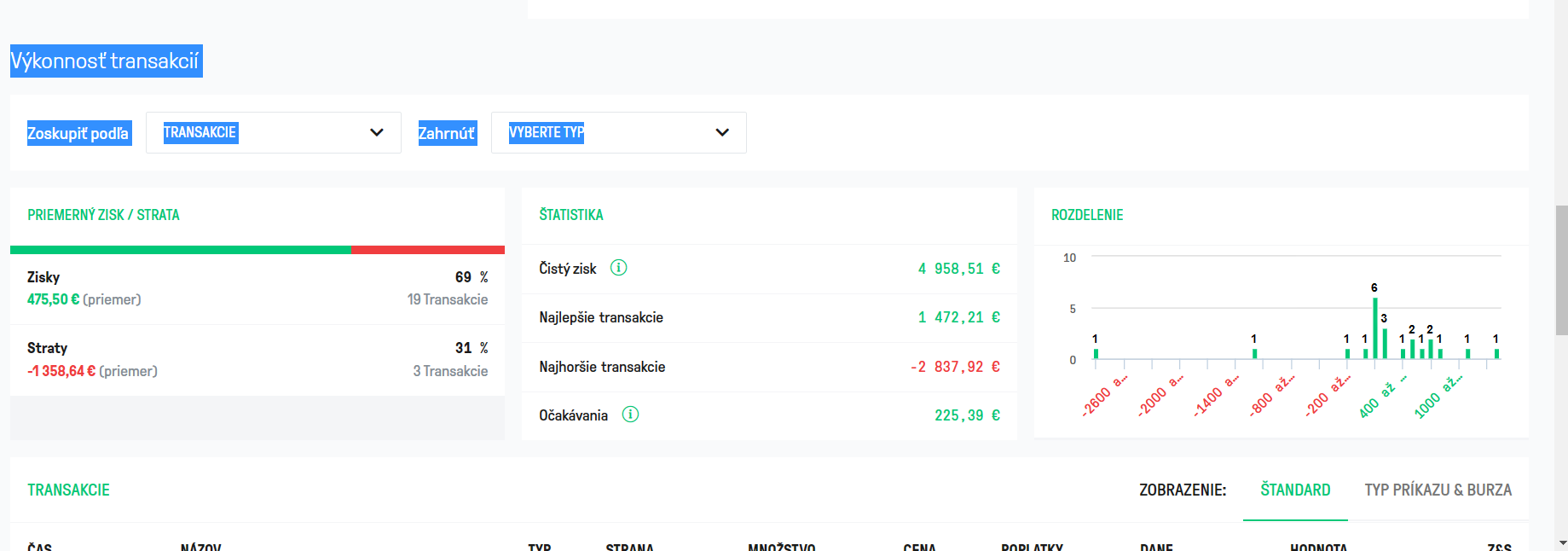Viewport: 1568px width, 551px height.
Task: Switch to ŠTANDARD view tab
Action: [1295, 490]
